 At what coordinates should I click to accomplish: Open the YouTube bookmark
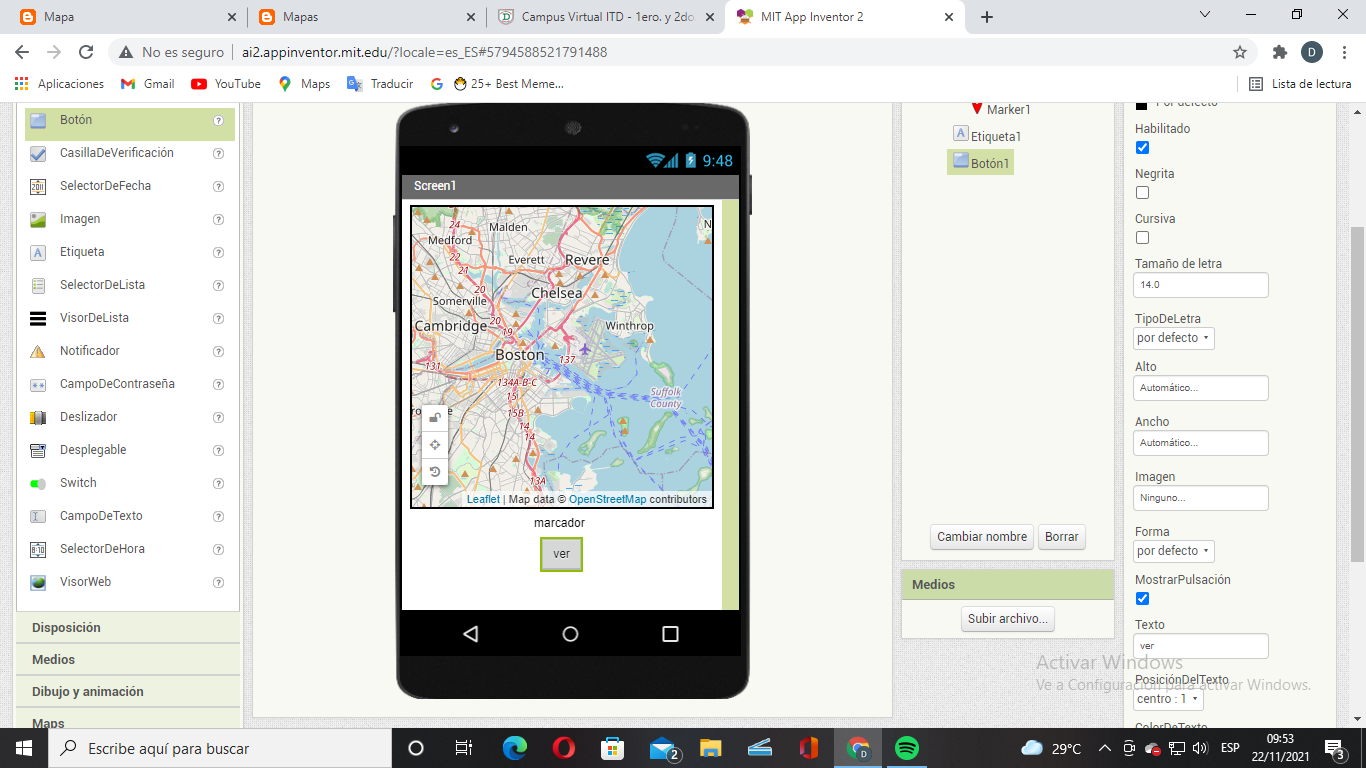point(226,84)
